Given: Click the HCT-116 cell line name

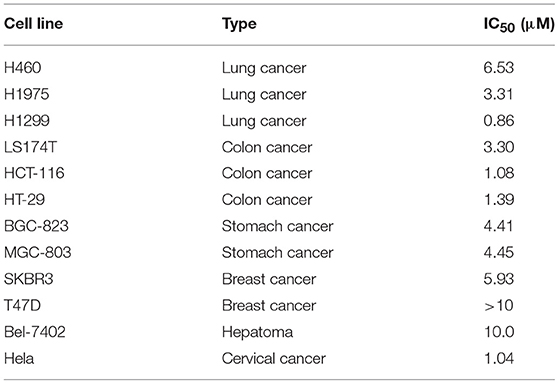Looking at the screenshot, I should (35, 173).
